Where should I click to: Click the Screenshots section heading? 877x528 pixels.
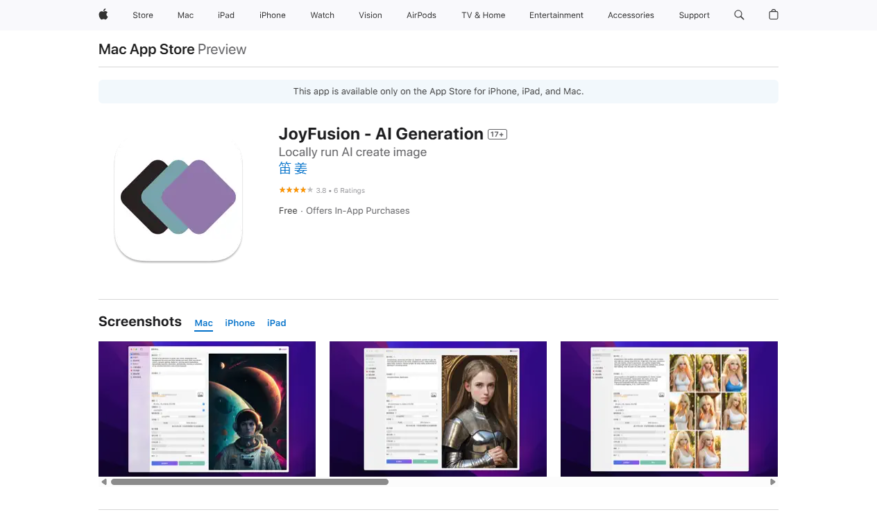click(140, 322)
